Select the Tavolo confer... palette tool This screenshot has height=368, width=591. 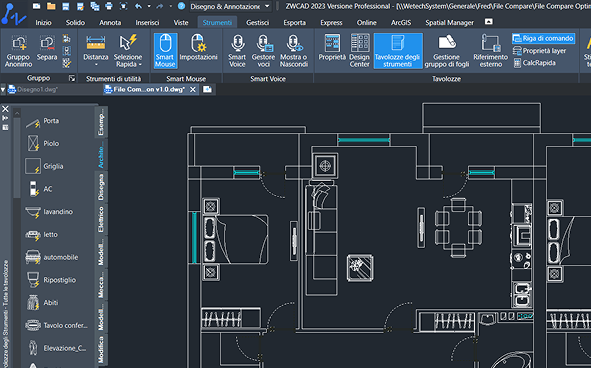coord(56,325)
